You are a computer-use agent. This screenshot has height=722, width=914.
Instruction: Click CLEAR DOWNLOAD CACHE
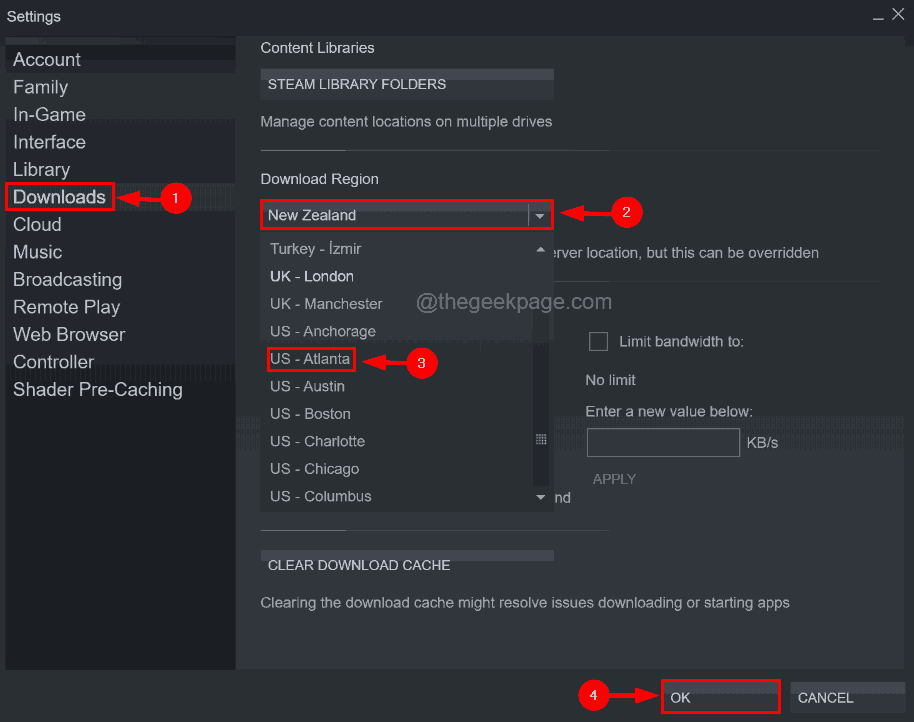click(x=407, y=565)
